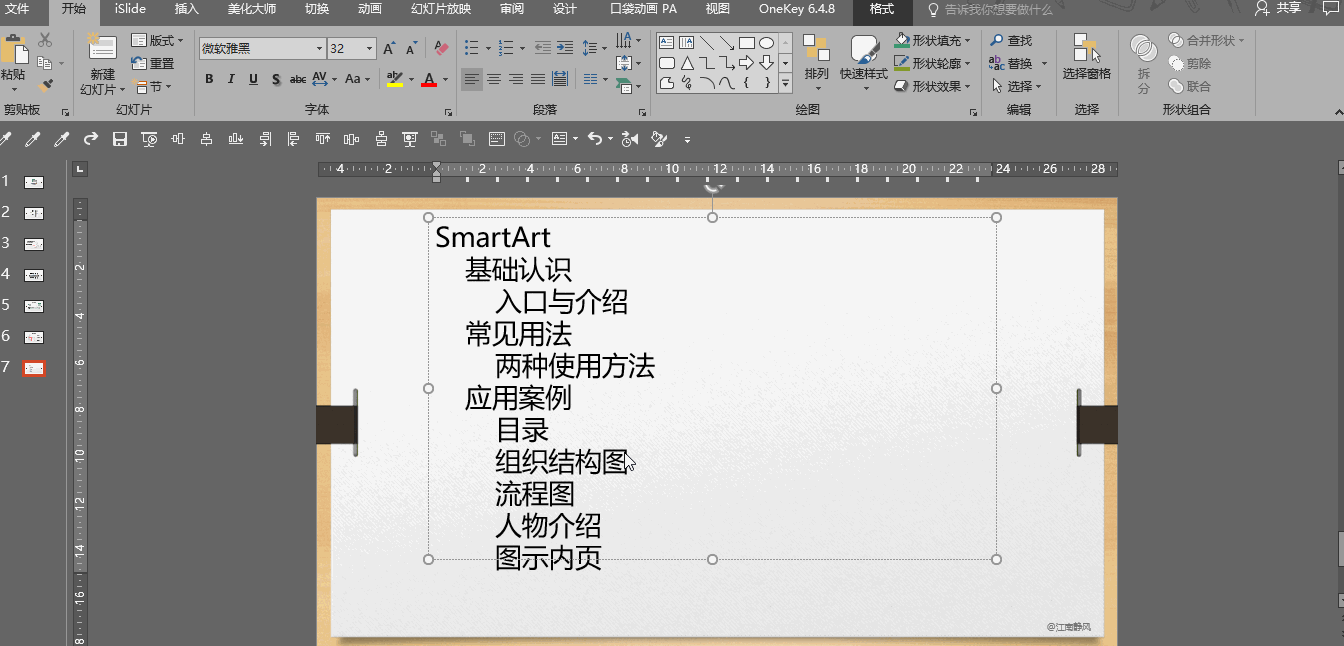1344x646 pixels.
Task: Select the text box shape in gallery
Action: tap(667, 43)
